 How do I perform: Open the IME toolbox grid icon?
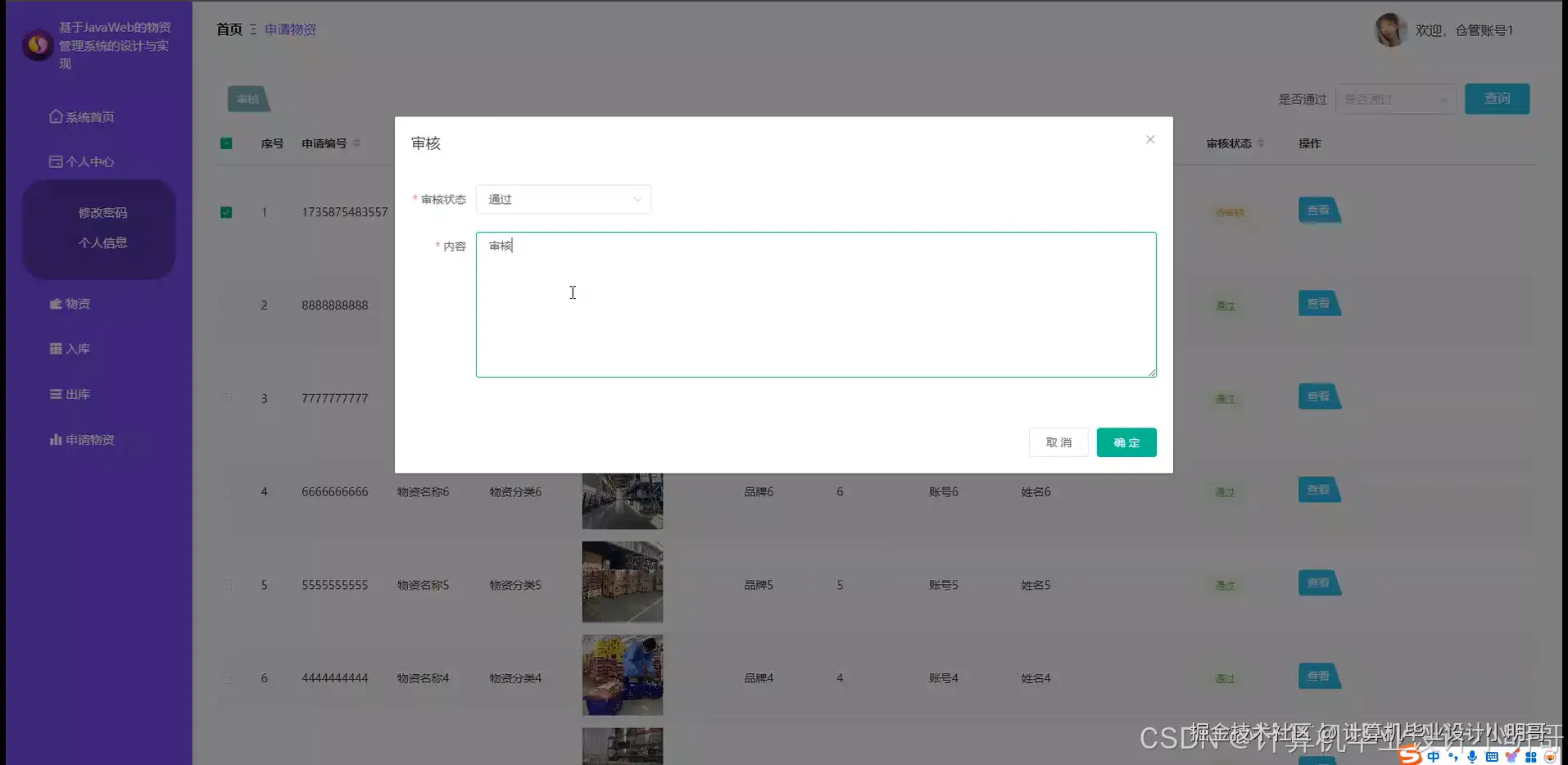pyautogui.click(x=1531, y=757)
